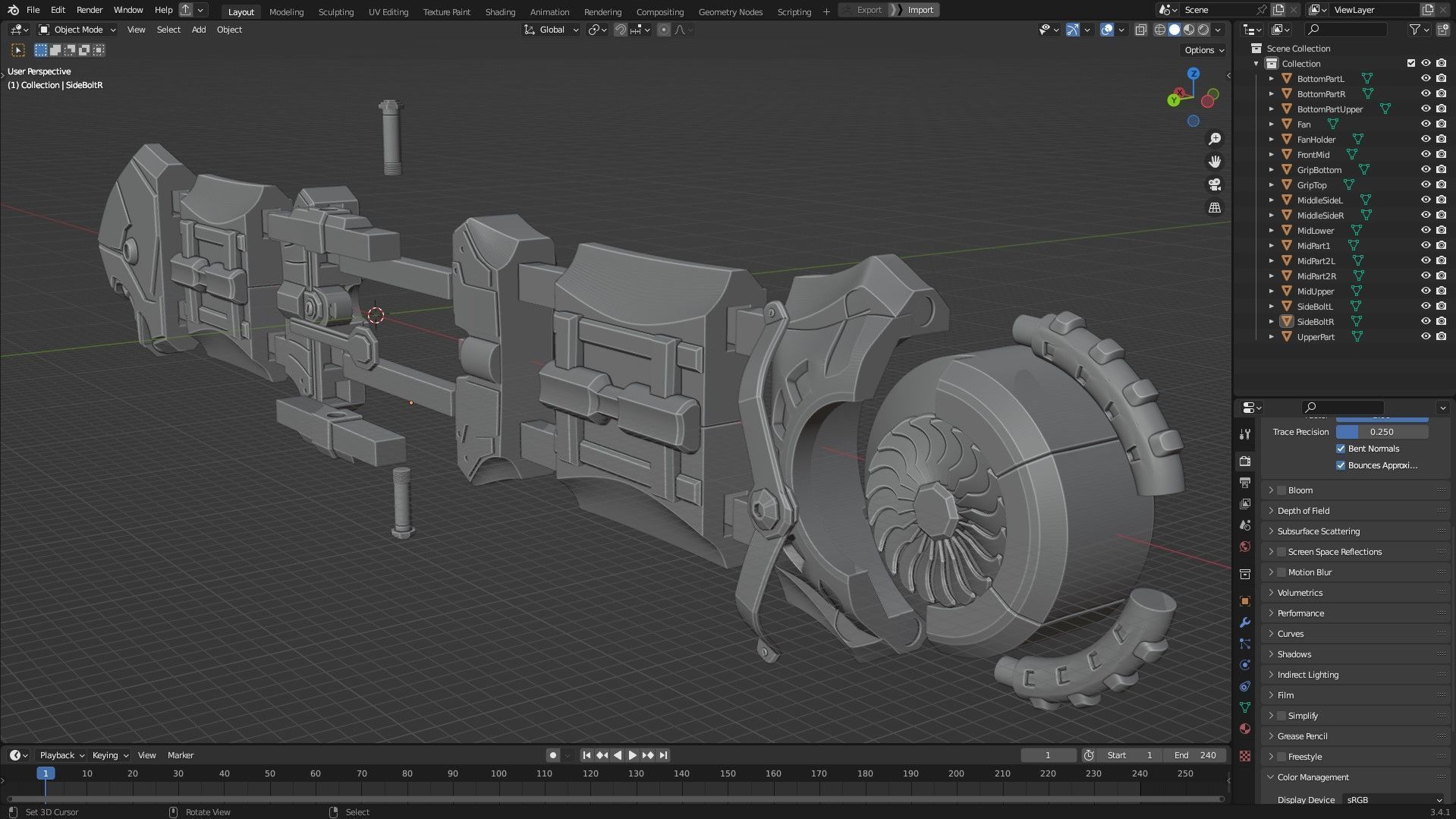
Task: Open the Tool properties tab icon
Action: (x=1244, y=434)
